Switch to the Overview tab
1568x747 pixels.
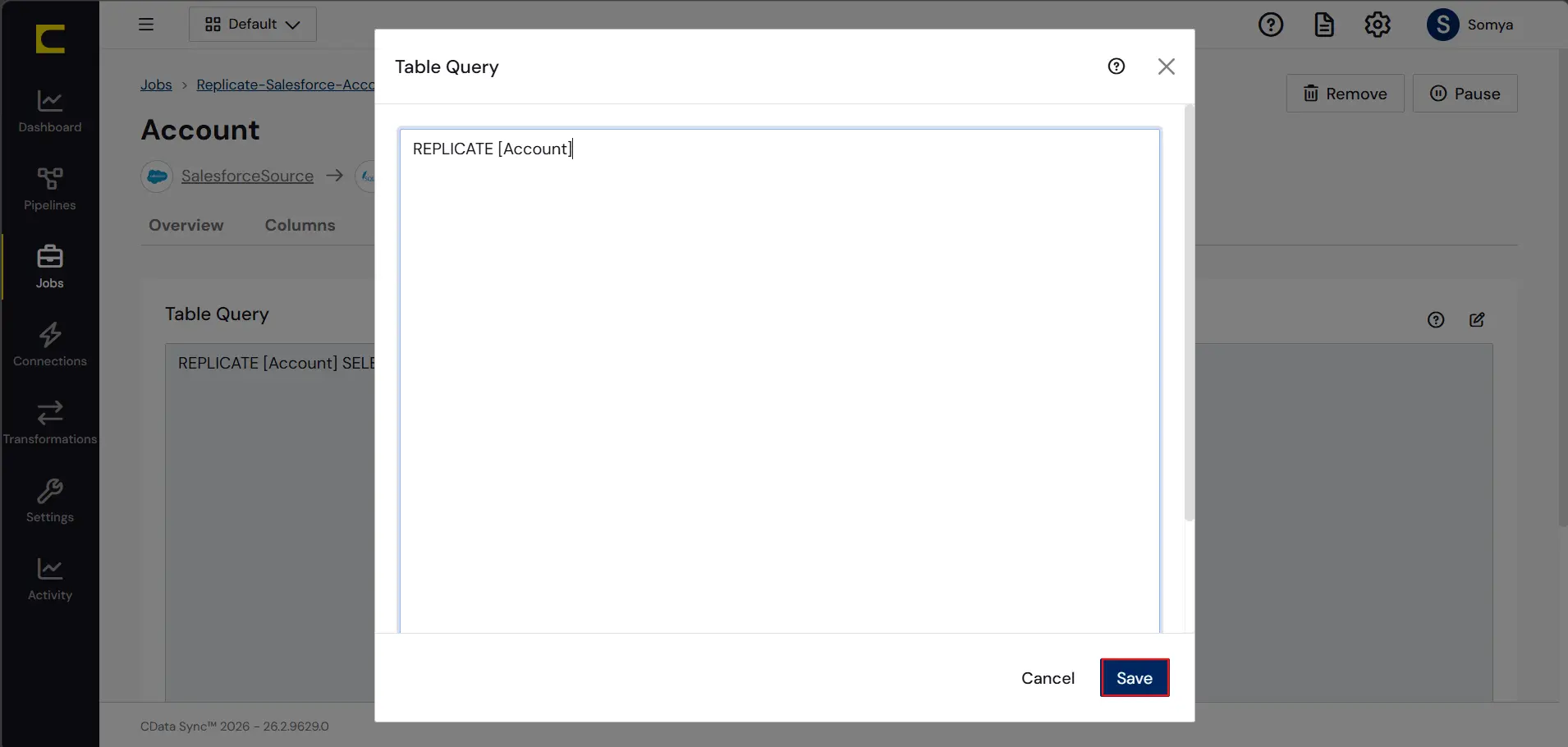(186, 225)
